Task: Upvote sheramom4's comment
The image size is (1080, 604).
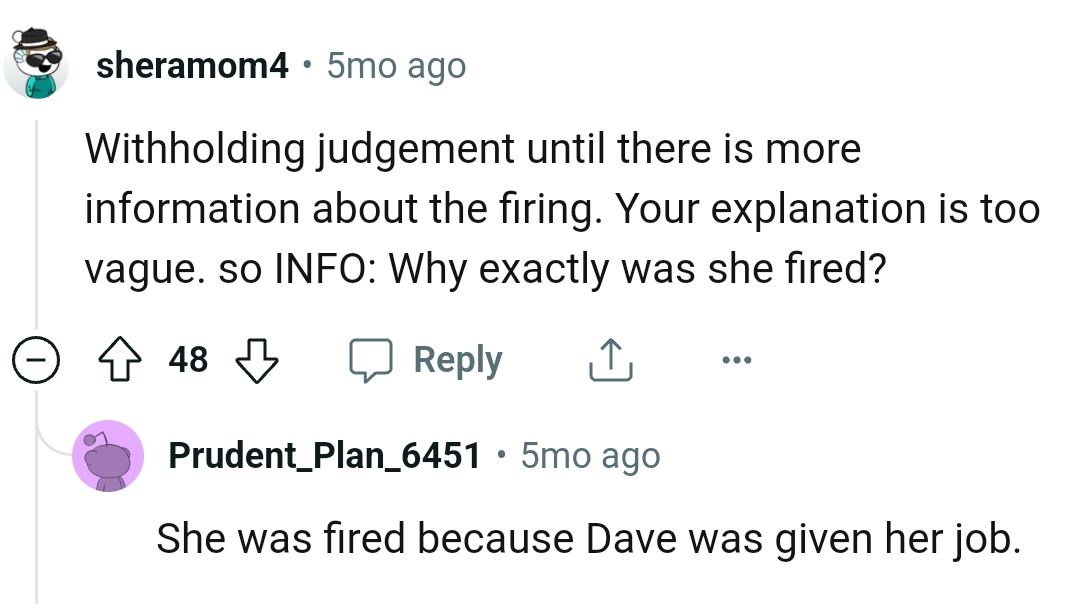Action: [121, 359]
